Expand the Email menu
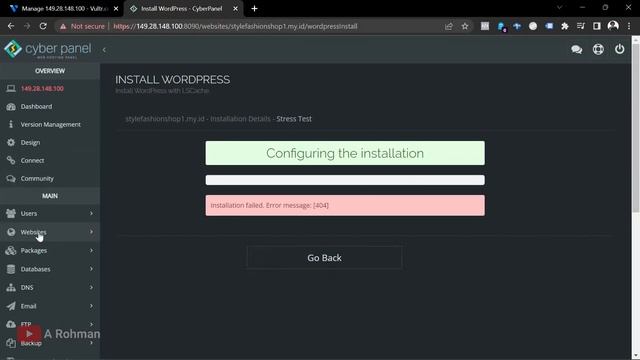 click(x=50, y=306)
